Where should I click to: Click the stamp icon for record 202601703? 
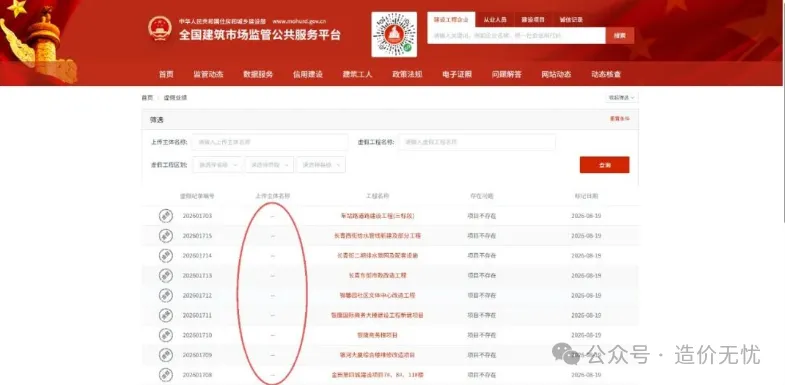[x=166, y=216]
